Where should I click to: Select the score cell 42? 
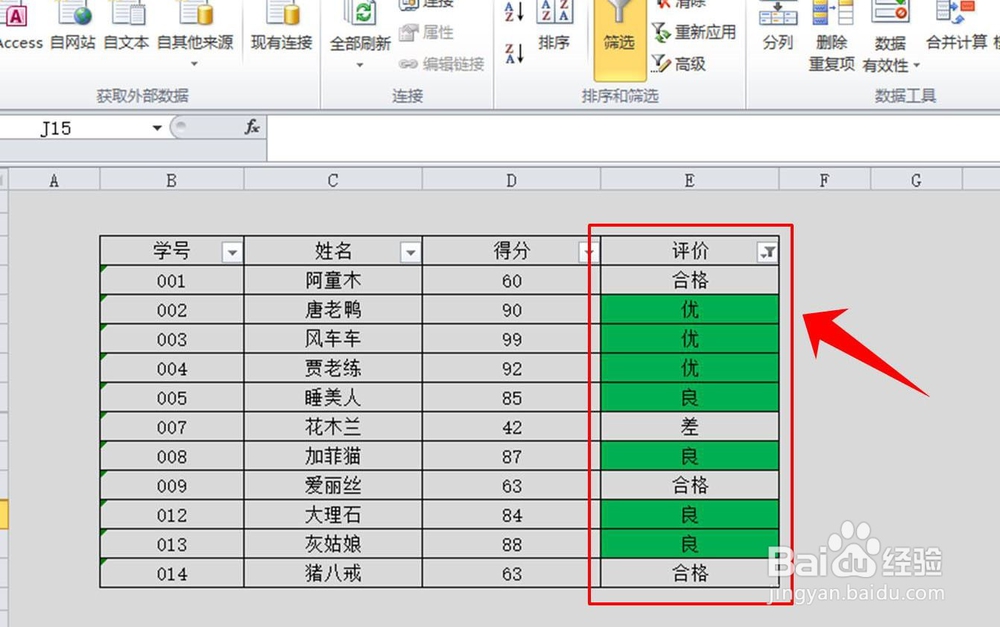511,427
